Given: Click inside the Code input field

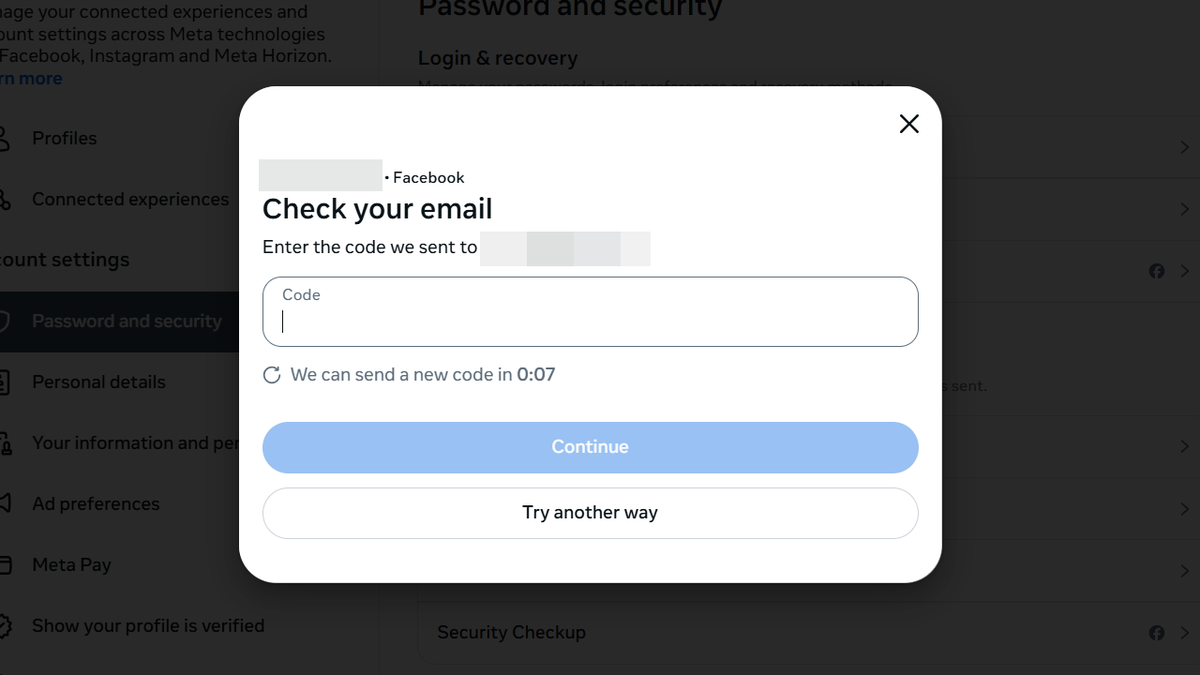Looking at the screenshot, I should [x=590, y=318].
